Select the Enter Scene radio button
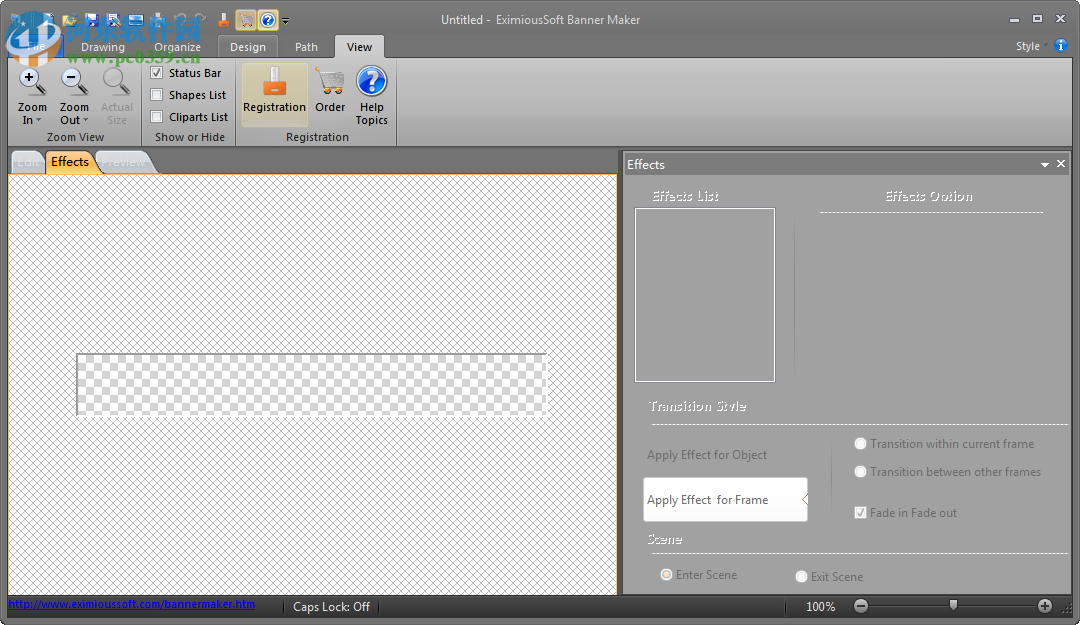The image size is (1080, 625). click(x=666, y=574)
